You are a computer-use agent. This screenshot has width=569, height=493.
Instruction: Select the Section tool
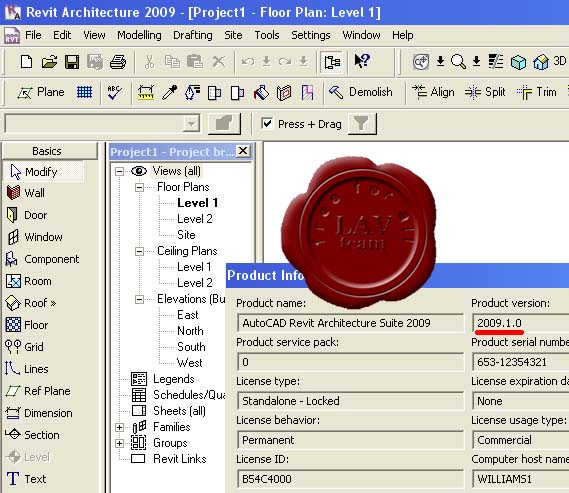pyautogui.click(x=32, y=435)
